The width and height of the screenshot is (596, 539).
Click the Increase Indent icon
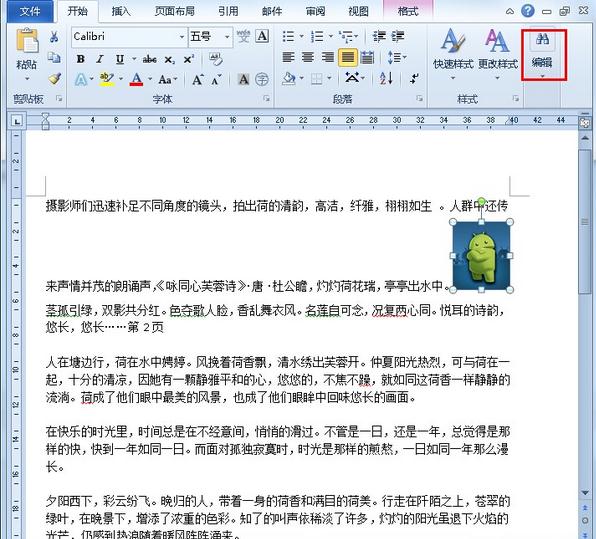coord(398,36)
